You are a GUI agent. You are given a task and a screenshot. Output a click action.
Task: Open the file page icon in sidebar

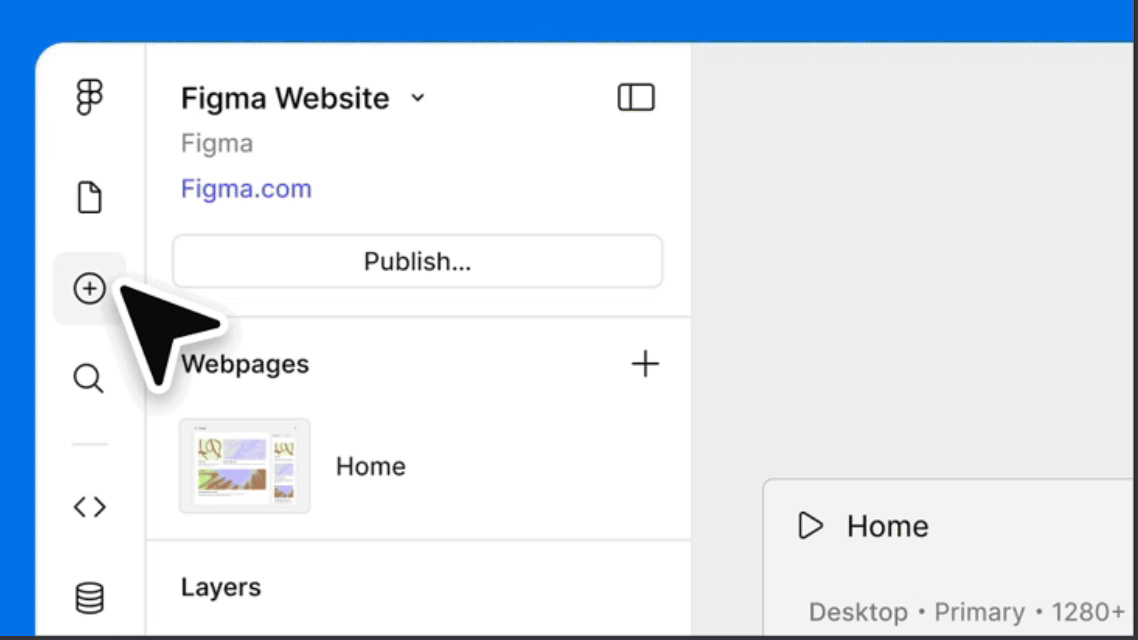coord(89,197)
